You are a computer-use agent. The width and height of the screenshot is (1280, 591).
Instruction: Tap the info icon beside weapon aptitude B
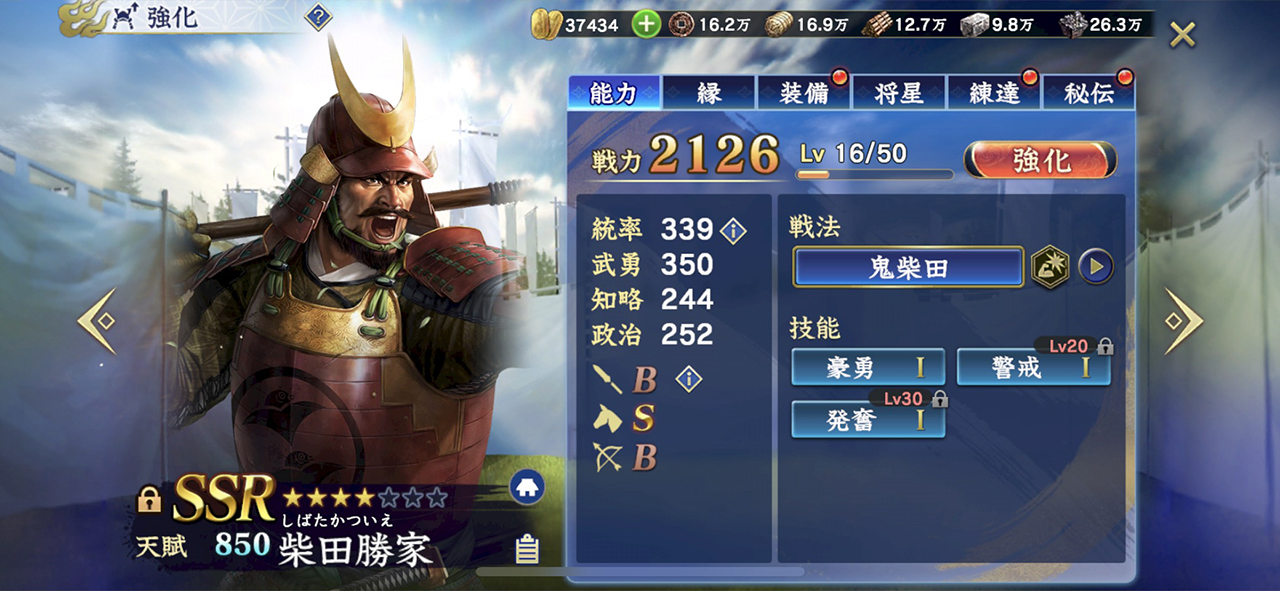click(x=688, y=379)
